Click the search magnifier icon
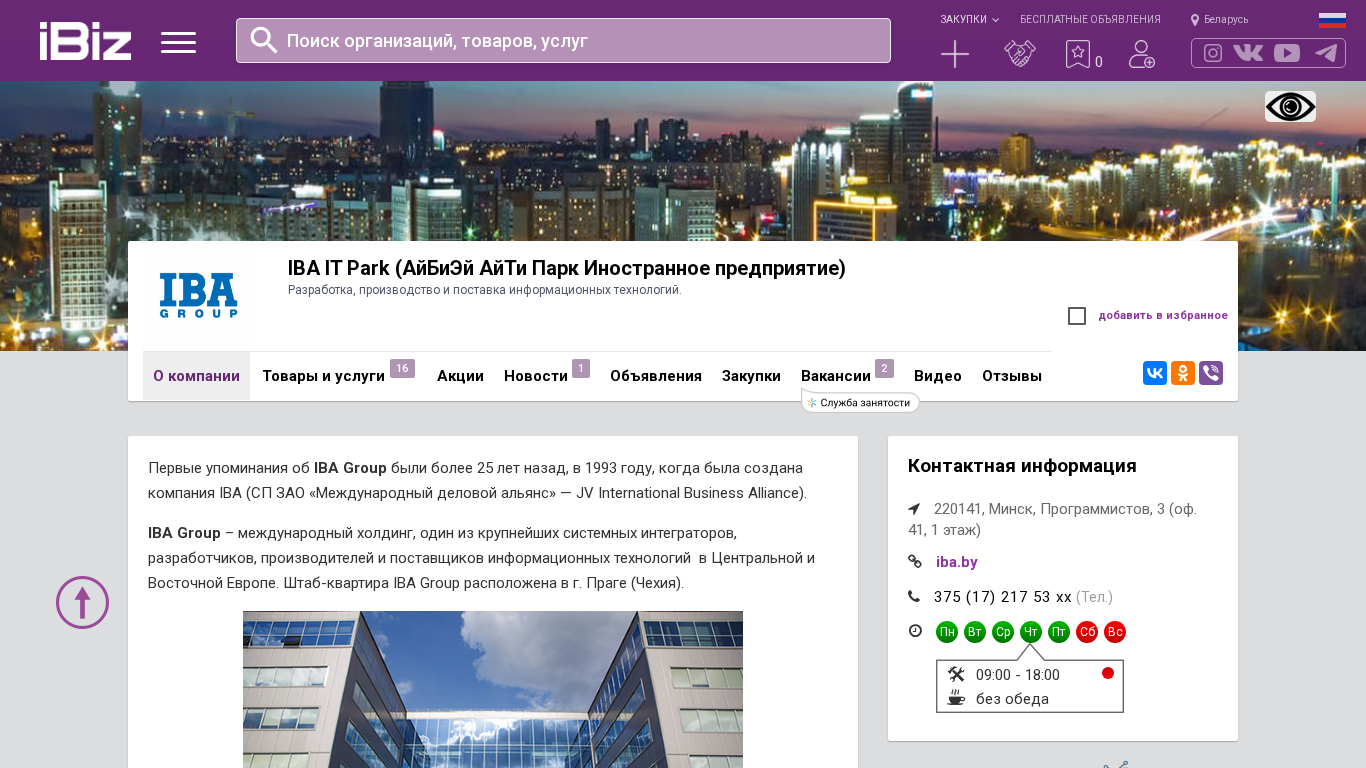The height and width of the screenshot is (768, 1366). tap(264, 40)
